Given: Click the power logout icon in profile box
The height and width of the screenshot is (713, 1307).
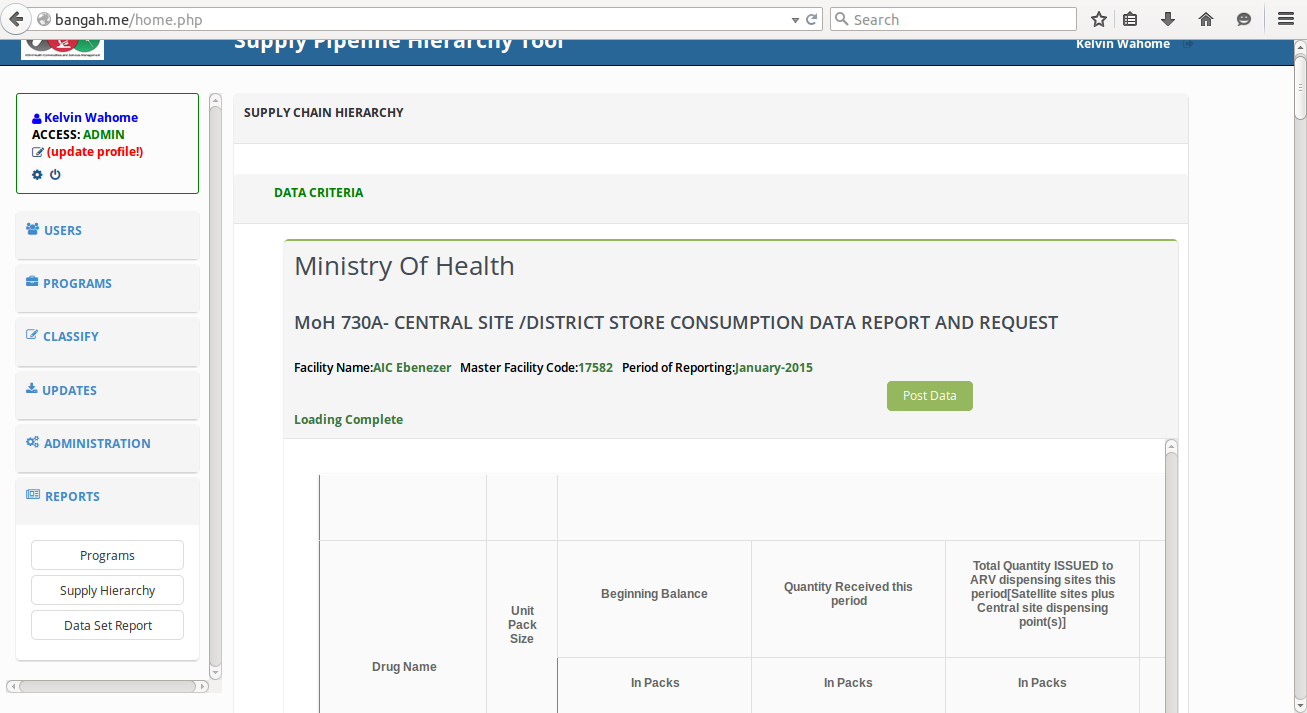Looking at the screenshot, I should click(x=55, y=174).
